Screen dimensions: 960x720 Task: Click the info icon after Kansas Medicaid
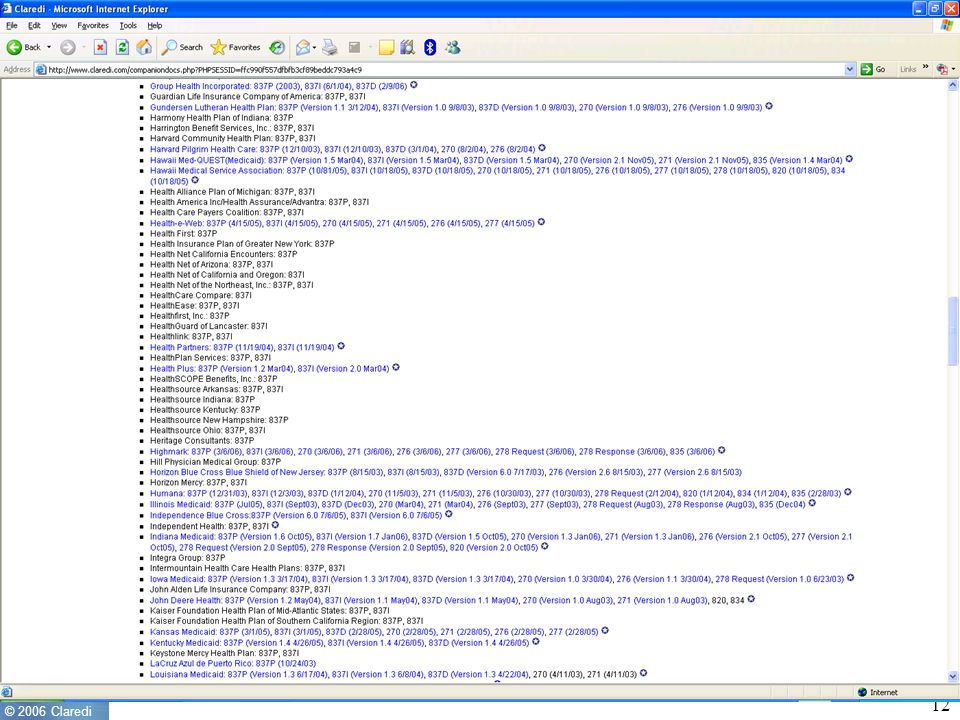[605, 631]
